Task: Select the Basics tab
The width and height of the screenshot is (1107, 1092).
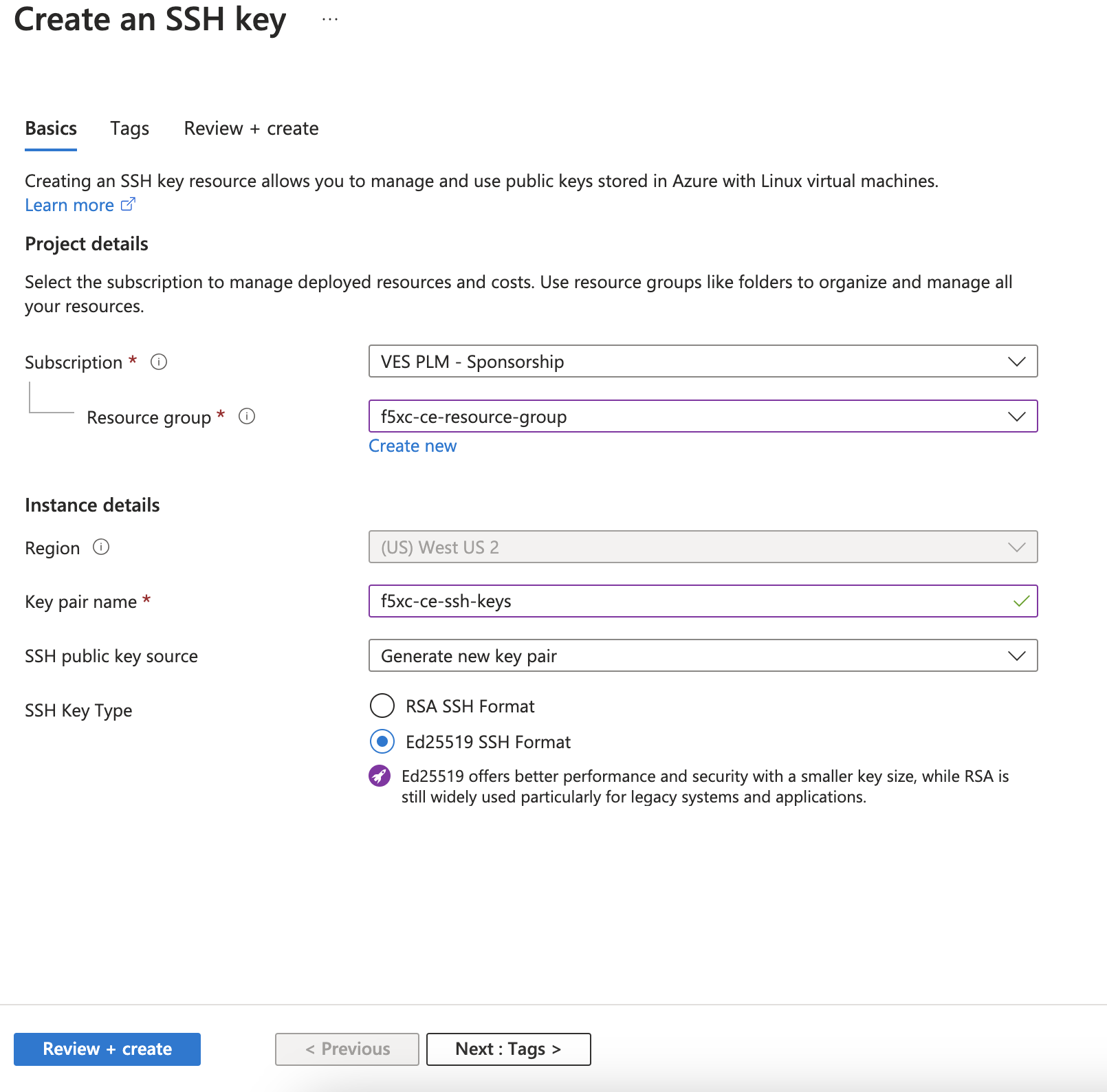Action: 50,128
